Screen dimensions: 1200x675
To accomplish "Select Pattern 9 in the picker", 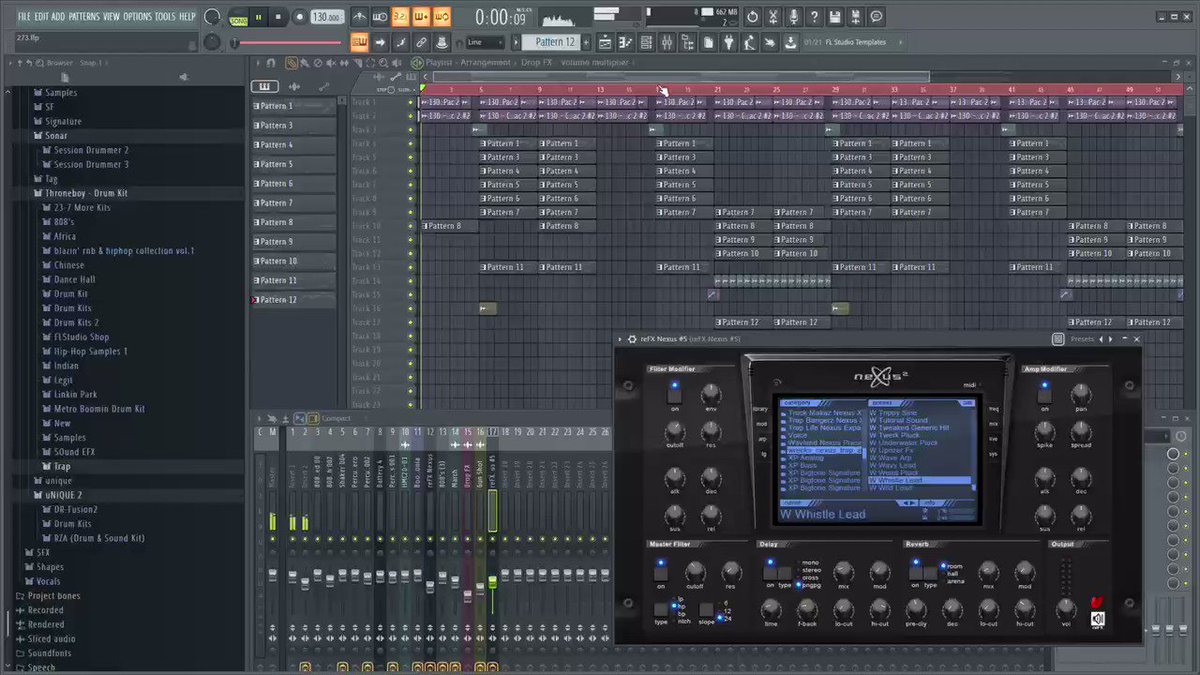I will (x=293, y=242).
